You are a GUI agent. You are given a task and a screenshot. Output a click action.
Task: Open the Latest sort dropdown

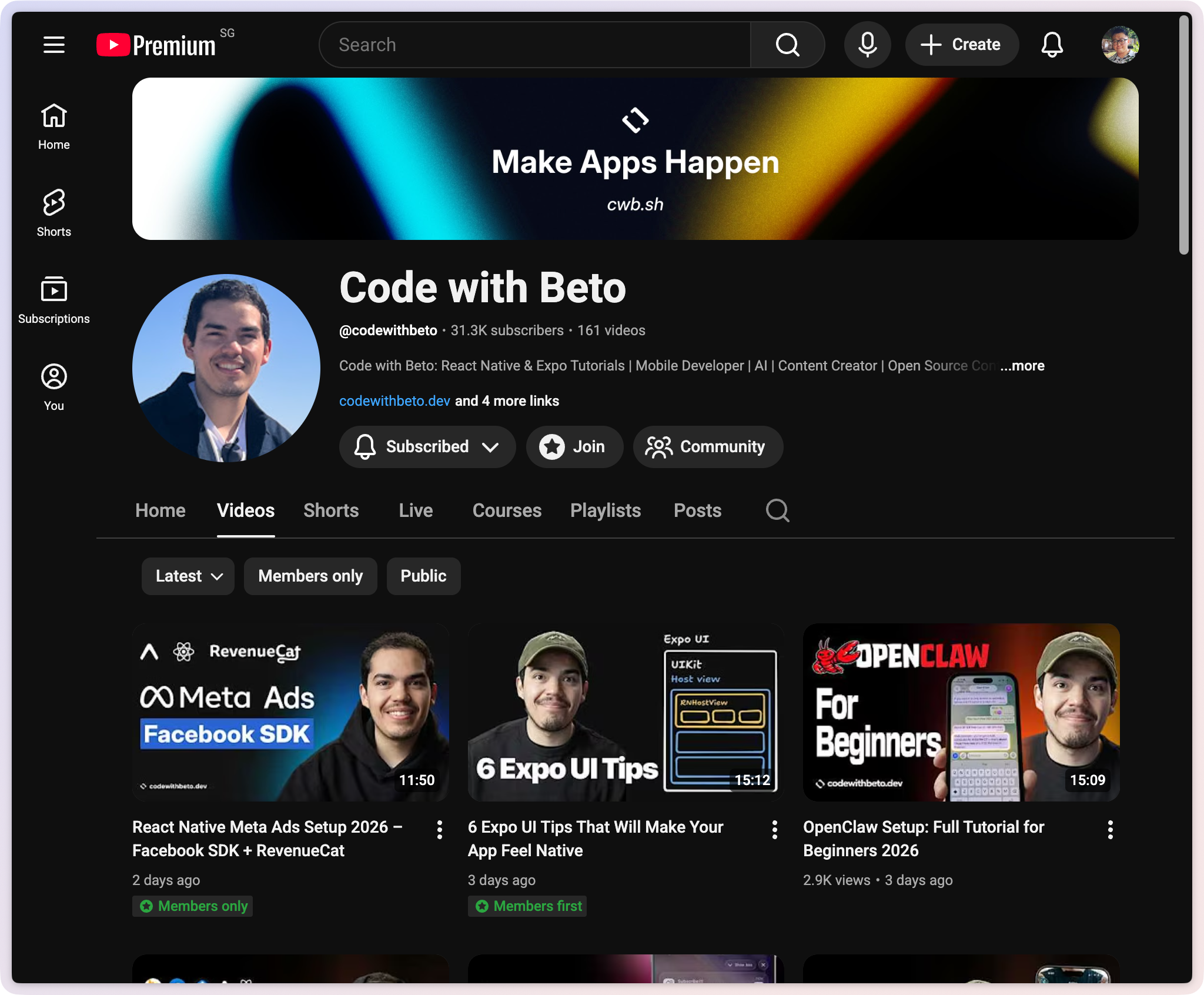188,576
